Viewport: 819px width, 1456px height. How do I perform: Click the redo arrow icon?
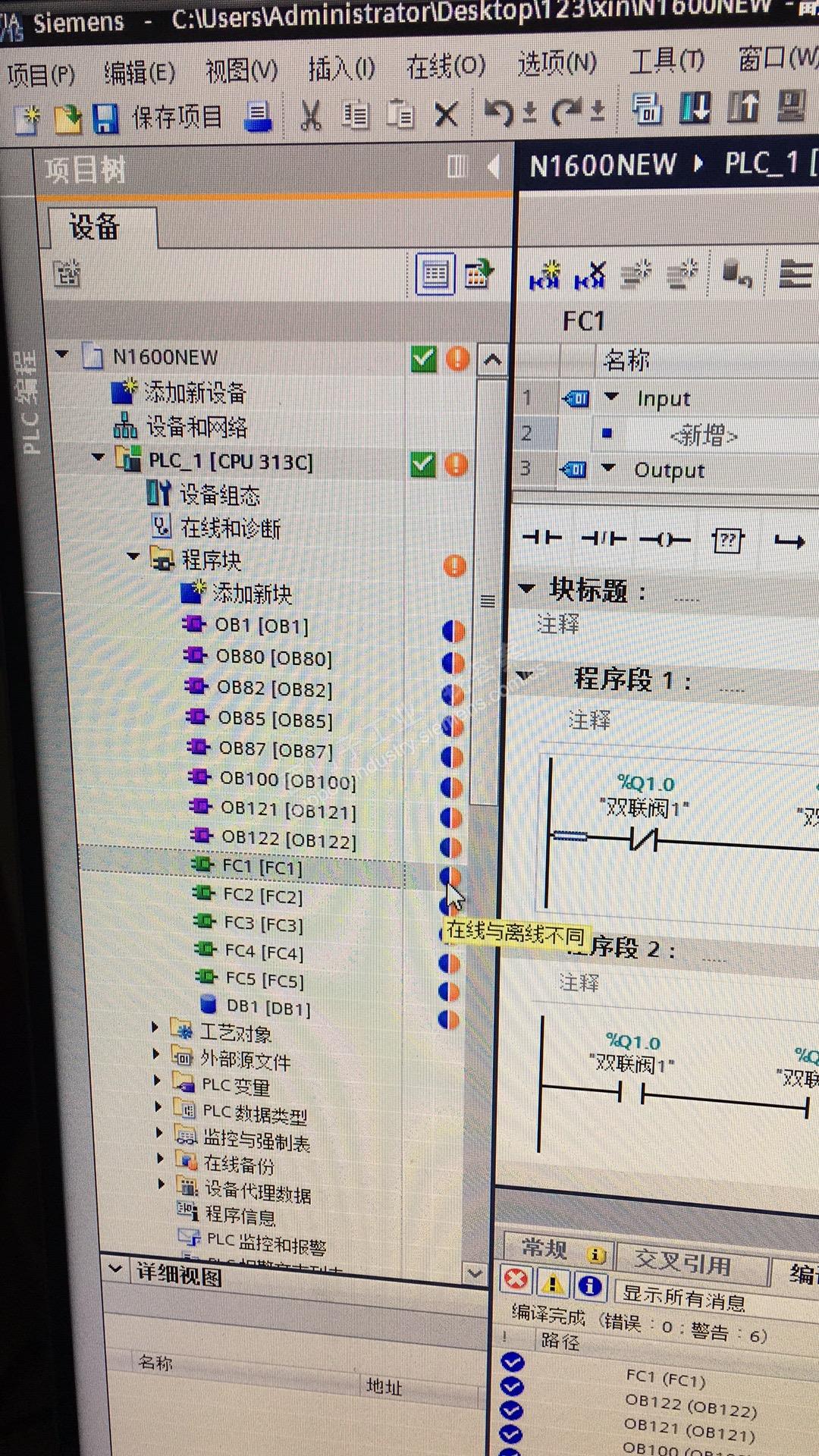(566, 111)
